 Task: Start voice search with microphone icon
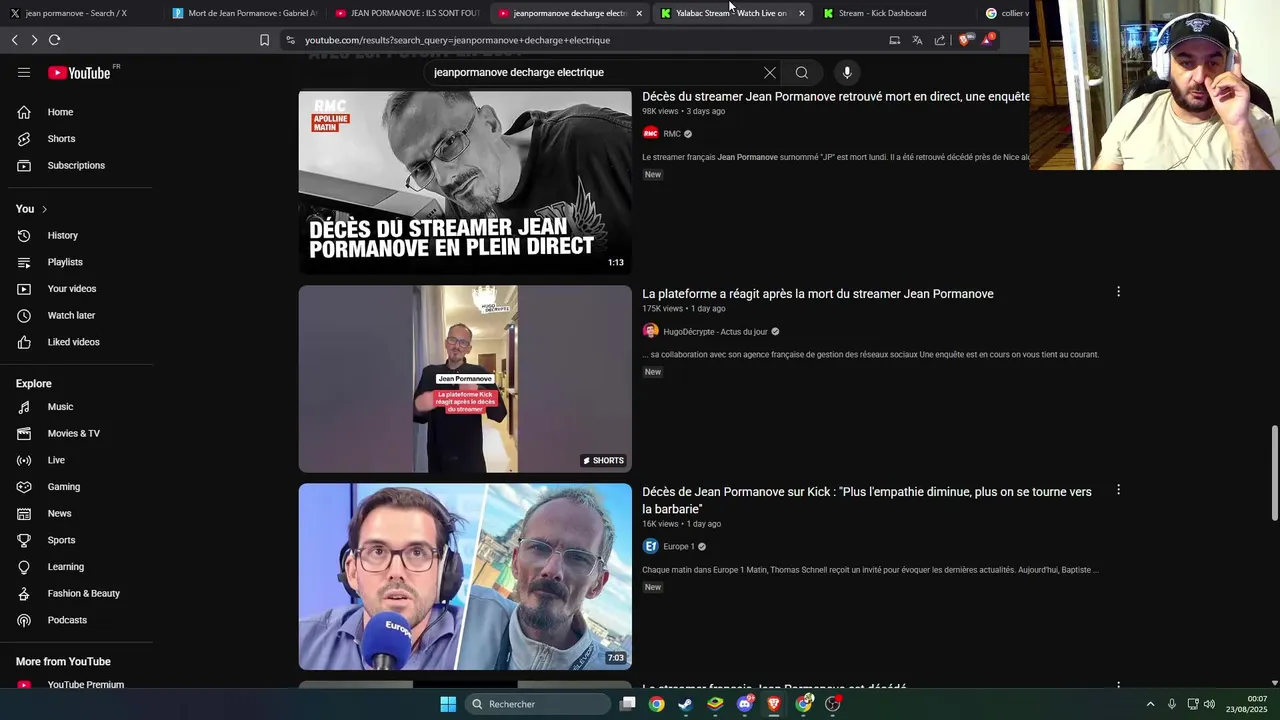coord(847,72)
